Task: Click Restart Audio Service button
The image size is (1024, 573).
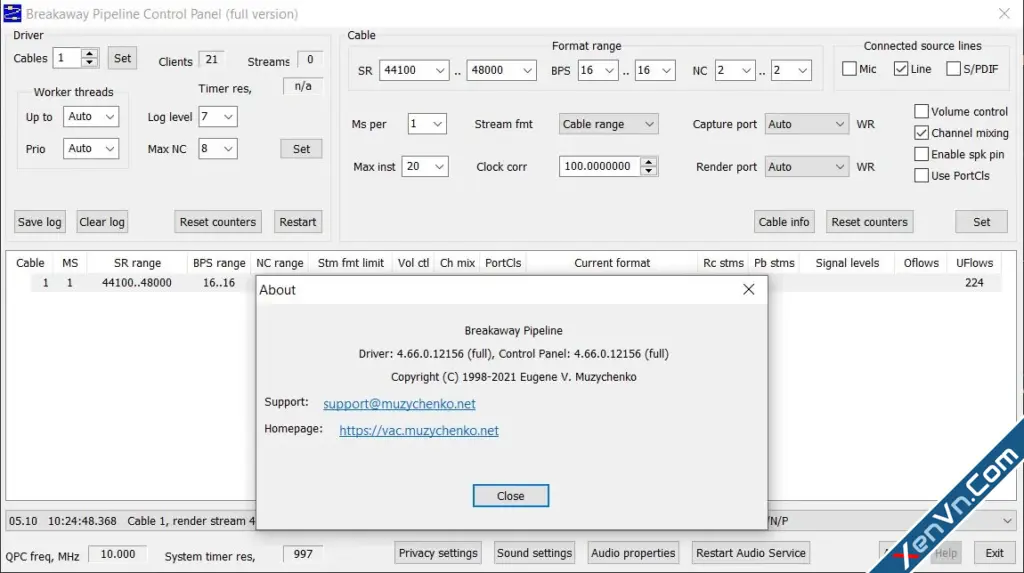Action: tap(750, 553)
